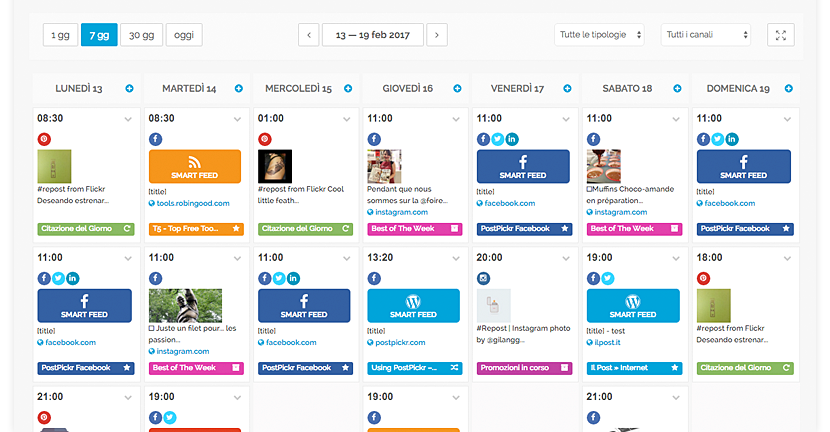
Task: Expand options for Mercoledì 01:00 post
Action: click(347, 119)
